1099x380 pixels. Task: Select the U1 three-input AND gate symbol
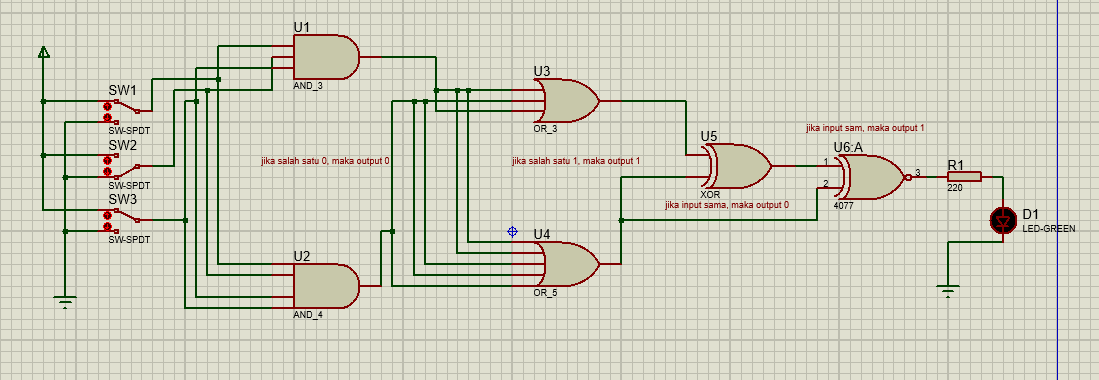click(x=326, y=57)
